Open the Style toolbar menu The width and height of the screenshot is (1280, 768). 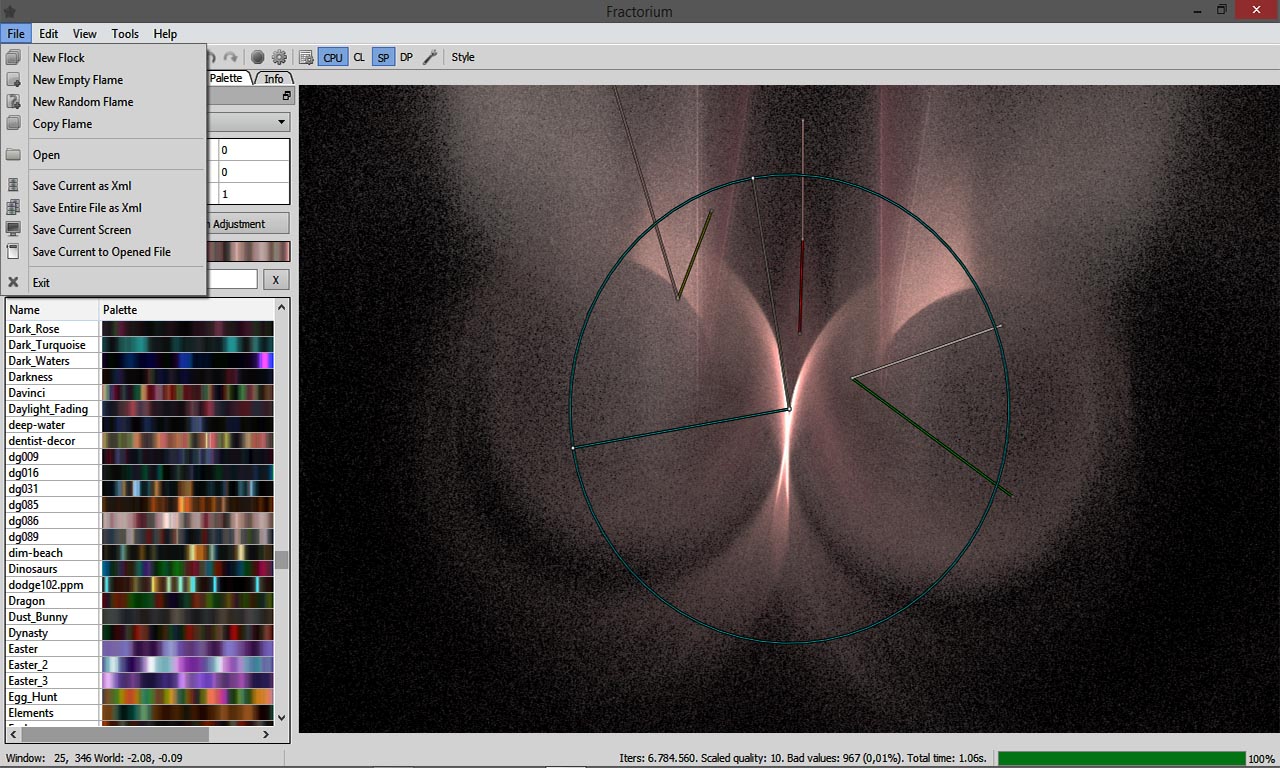[x=462, y=58]
